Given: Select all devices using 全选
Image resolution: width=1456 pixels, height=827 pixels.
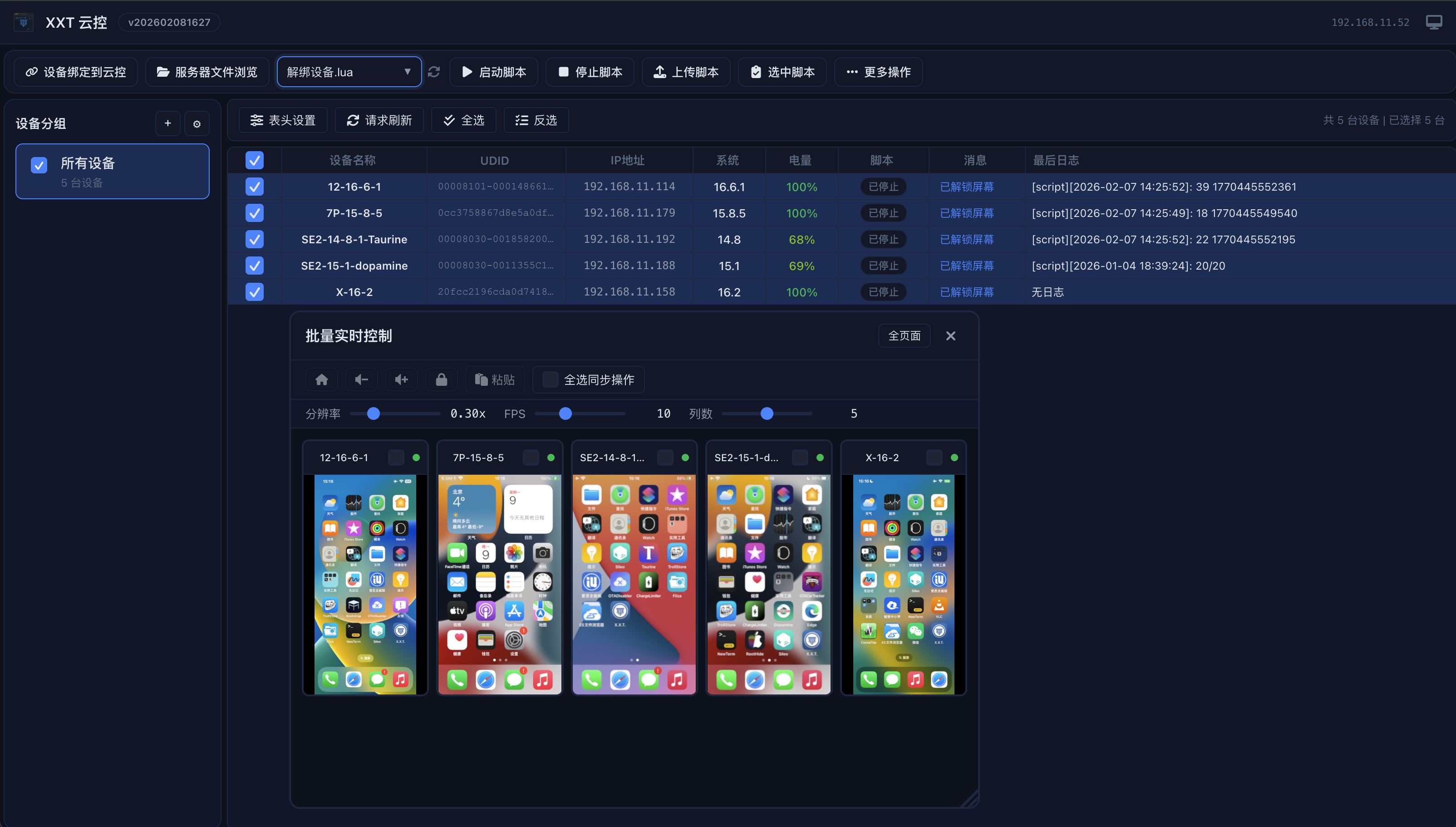Looking at the screenshot, I should tap(463, 120).
